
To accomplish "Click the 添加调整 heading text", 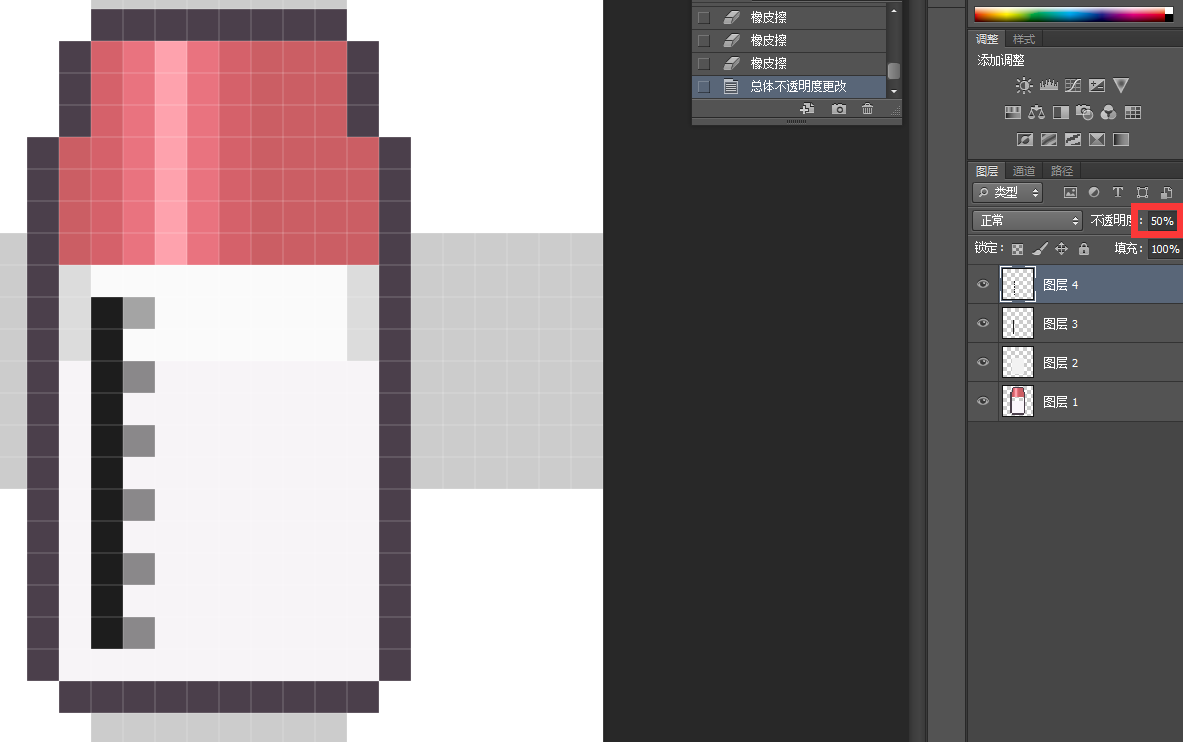I will (1001, 60).
